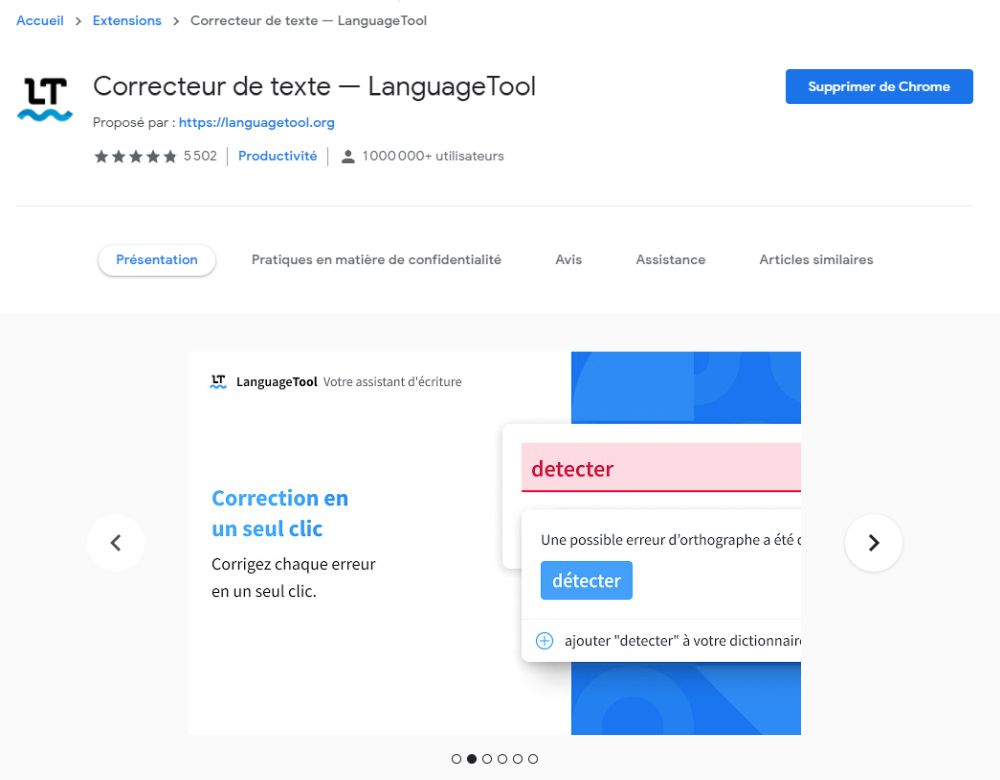This screenshot has width=1000, height=780.
Task: Click the small LT logo inside slideshow image
Action: pyautogui.click(x=218, y=381)
